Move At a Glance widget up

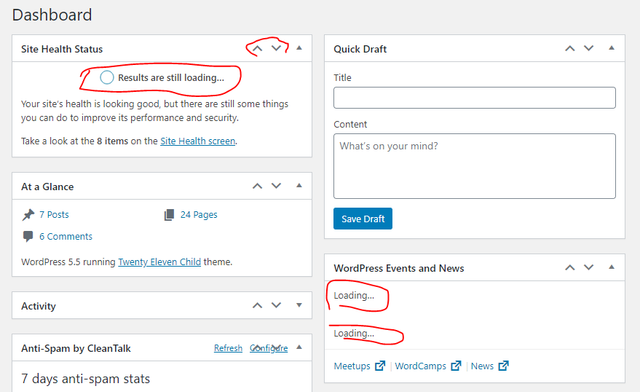(x=257, y=186)
